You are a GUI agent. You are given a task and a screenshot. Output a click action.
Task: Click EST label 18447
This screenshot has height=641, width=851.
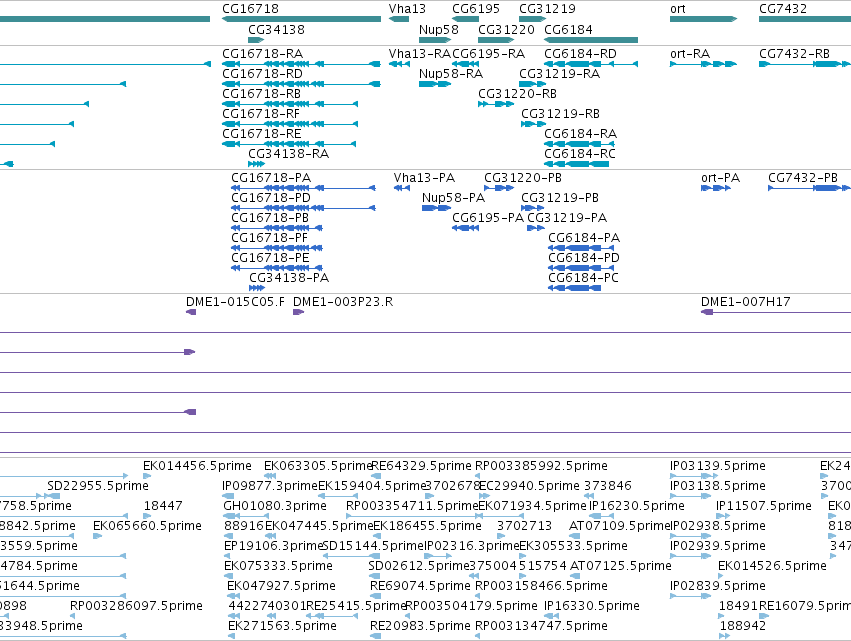point(163,506)
